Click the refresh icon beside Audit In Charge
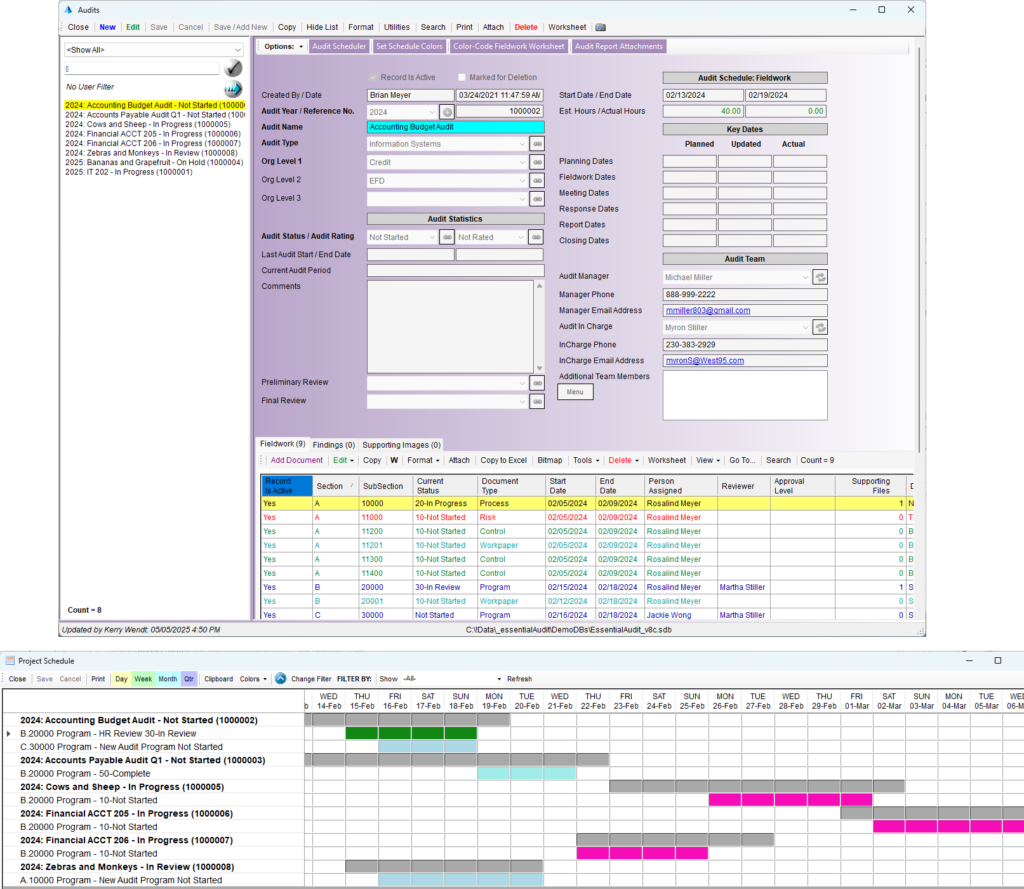Screen dimensions: 1024x889 point(820,327)
